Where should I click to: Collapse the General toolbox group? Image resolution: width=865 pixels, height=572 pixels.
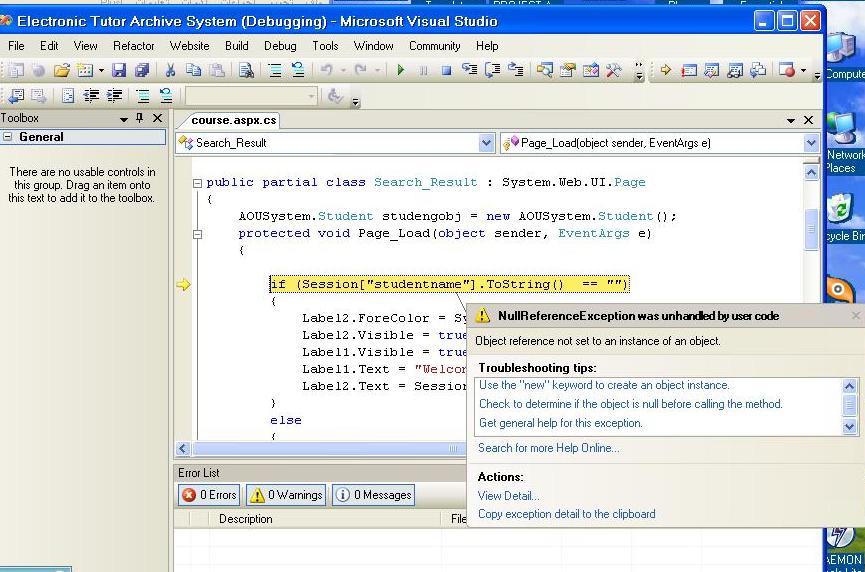tap(8, 137)
